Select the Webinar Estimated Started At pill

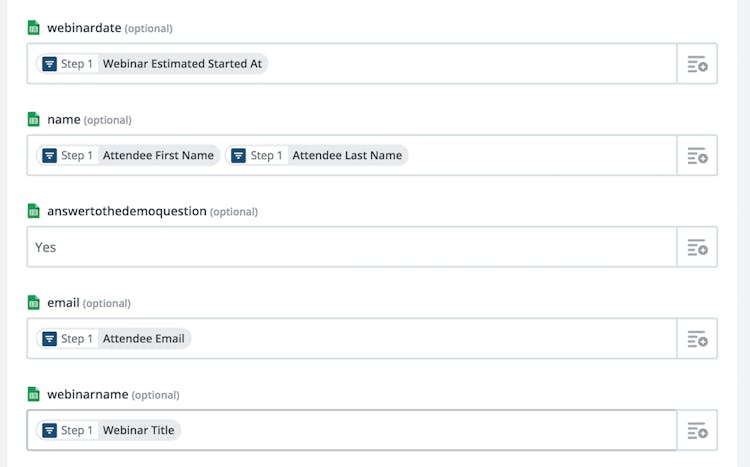153,64
